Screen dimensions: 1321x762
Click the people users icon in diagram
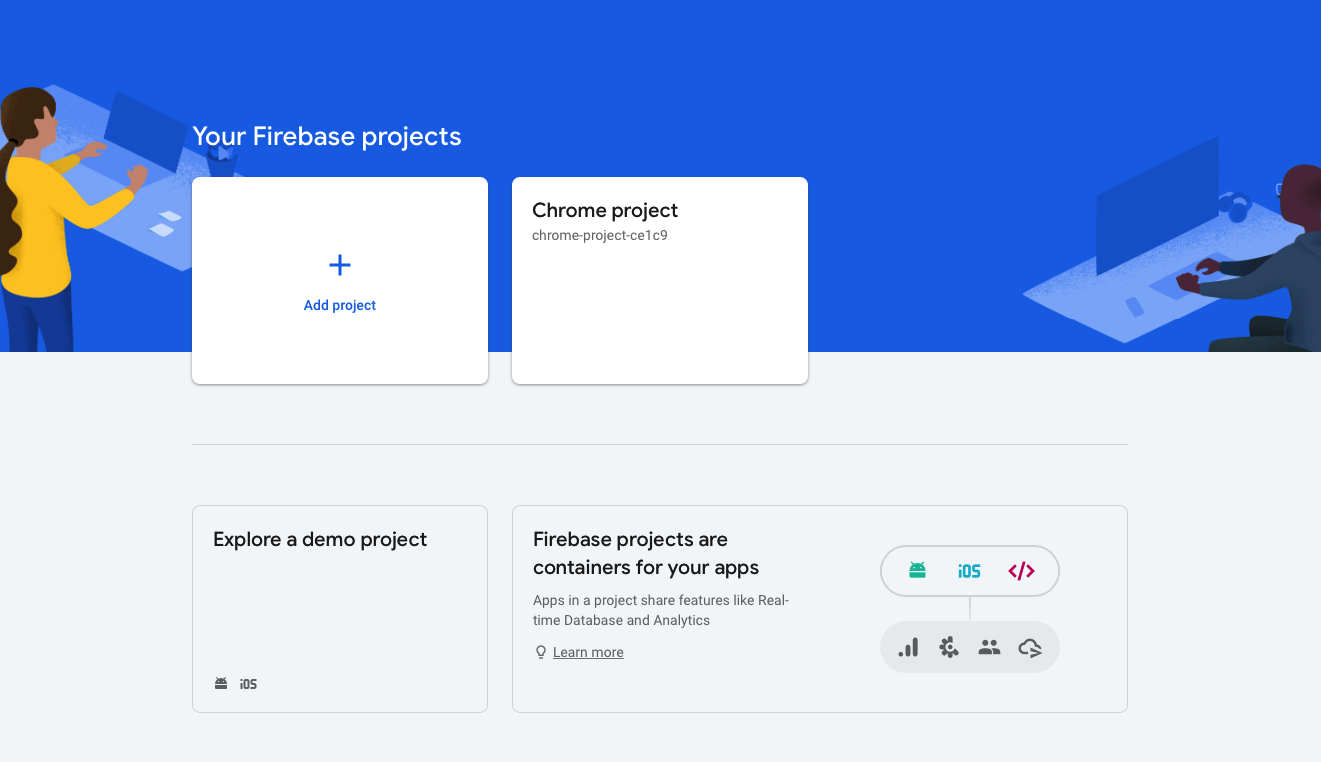click(x=989, y=648)
